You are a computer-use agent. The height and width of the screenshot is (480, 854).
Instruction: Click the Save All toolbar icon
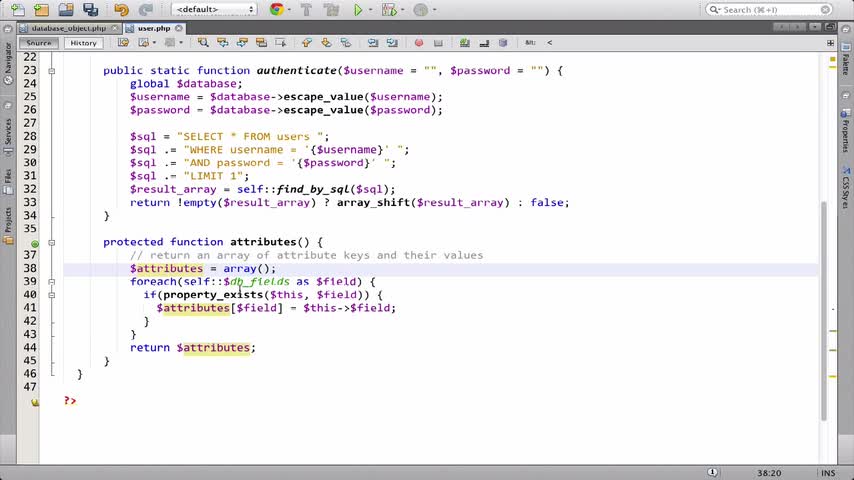[x=90, y=9]
